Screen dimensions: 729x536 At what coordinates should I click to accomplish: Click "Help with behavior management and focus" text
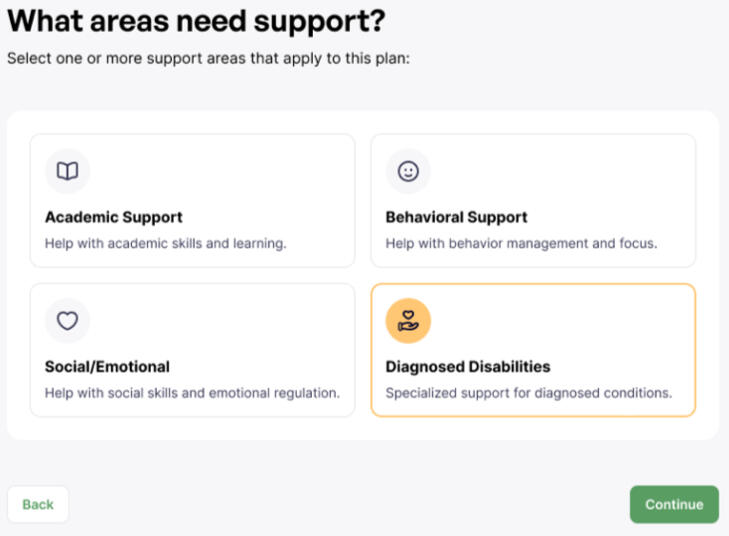tap(521, 243)
